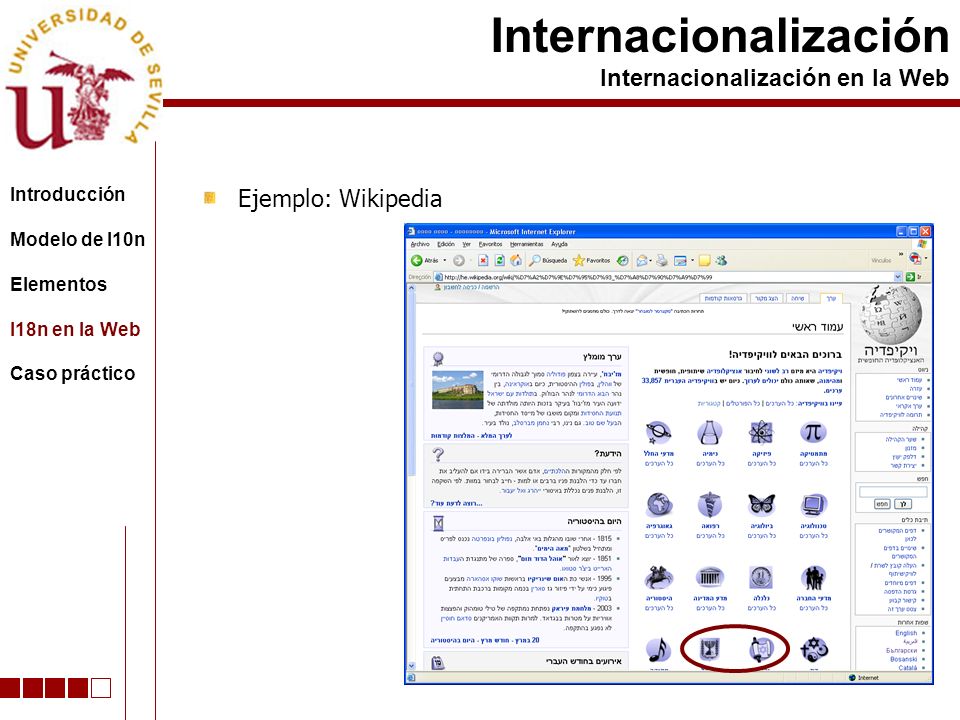The height and width of the screenshot is (720, 960).
Task: Click the Messenger people icon
Action: 721,261
